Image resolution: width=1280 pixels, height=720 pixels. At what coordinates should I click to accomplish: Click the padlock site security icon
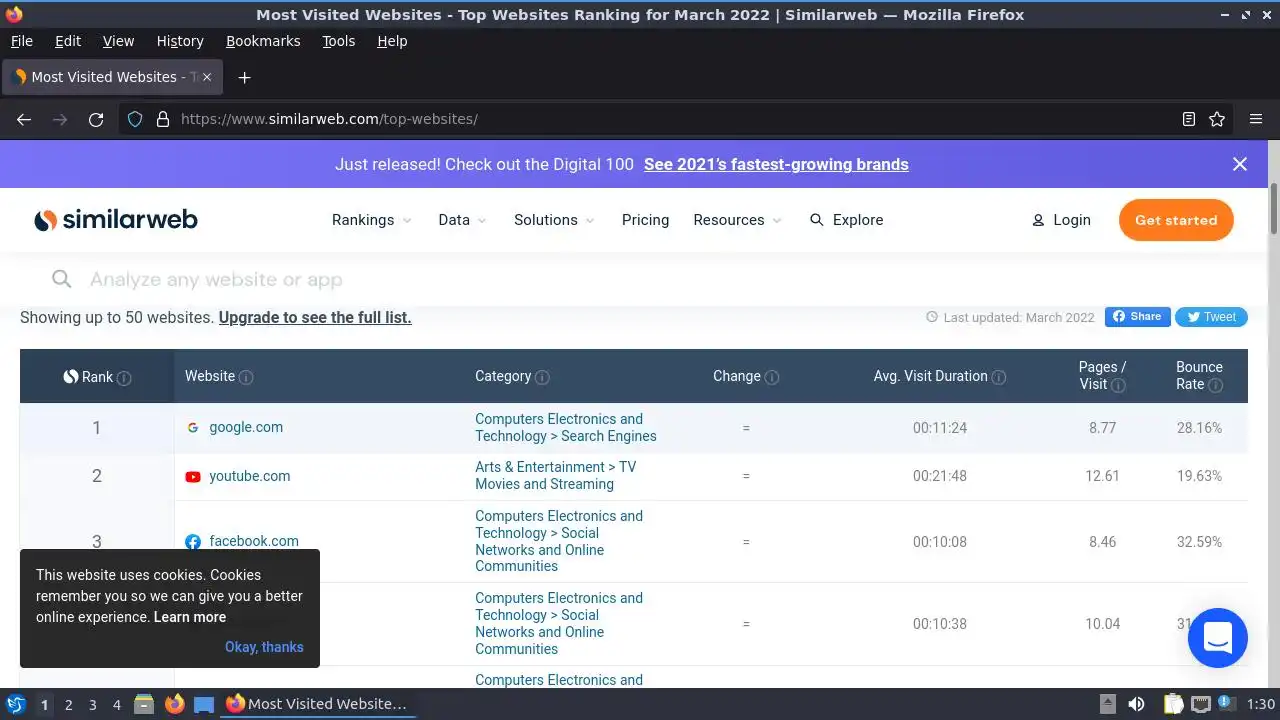[163, 119]
